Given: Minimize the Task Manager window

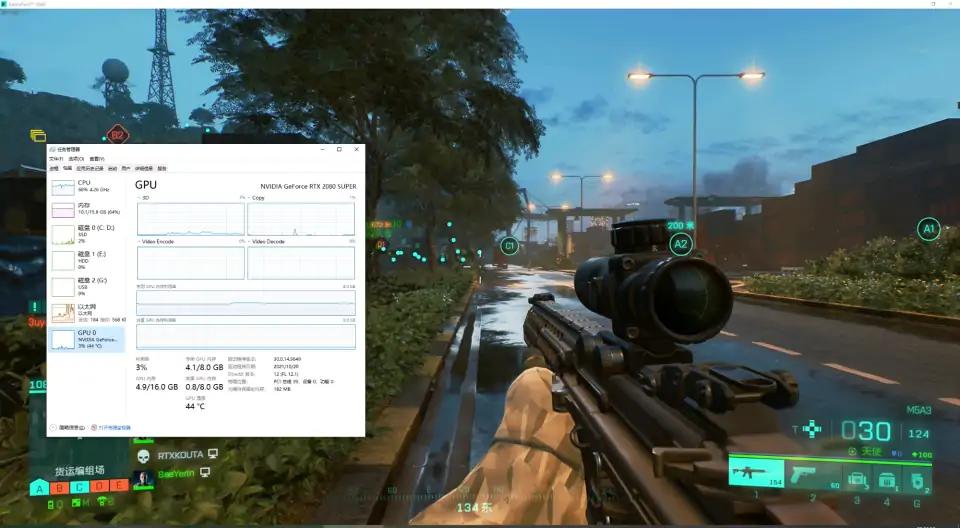Looking at the screenshot, I should [323, 149].
